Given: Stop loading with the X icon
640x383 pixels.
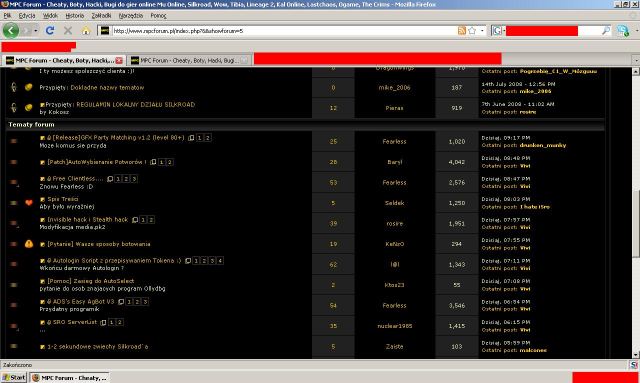Looking at the screenshot, I should tap(68, 31).
